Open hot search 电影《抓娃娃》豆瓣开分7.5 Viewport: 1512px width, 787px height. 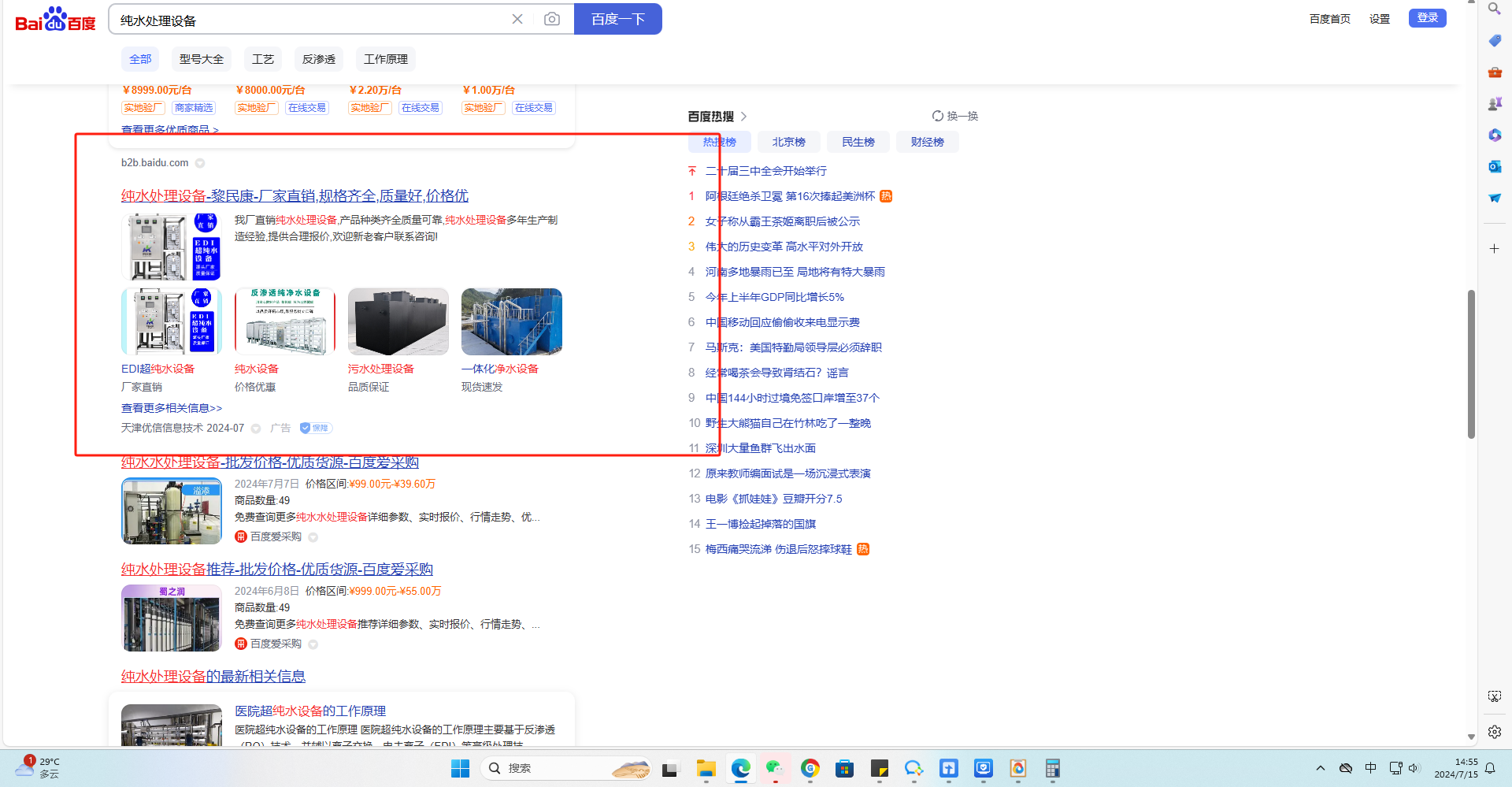click(x=774, y=499)
